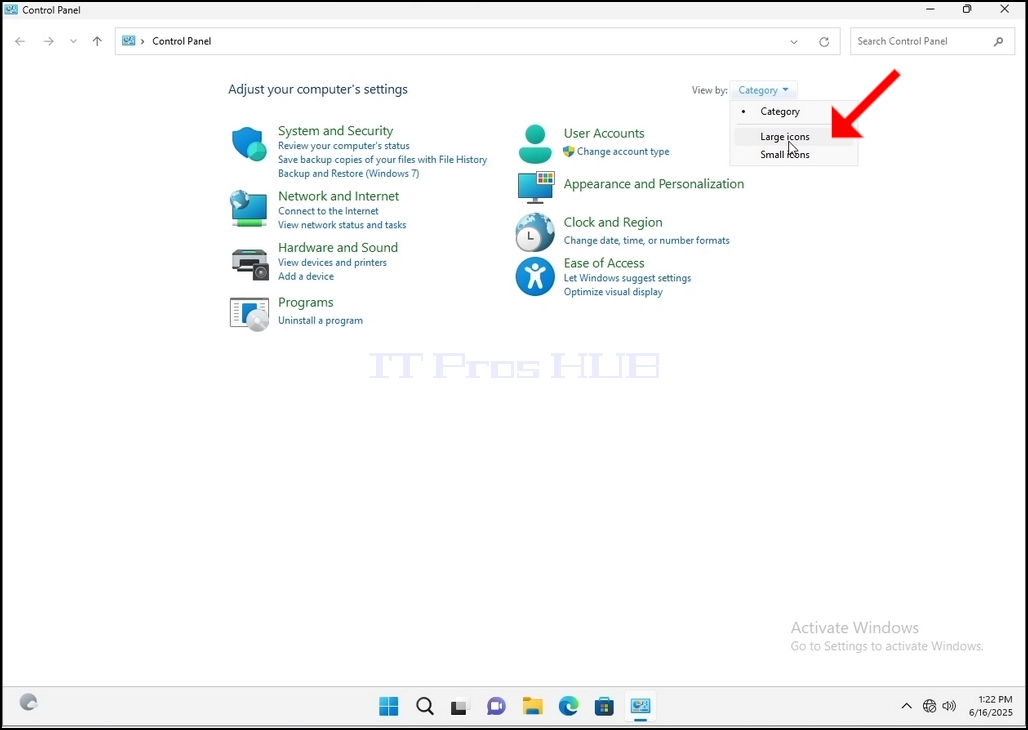Click Change date, time, or number formats
Screen dimensions: 1028x730
coord(646,241)
